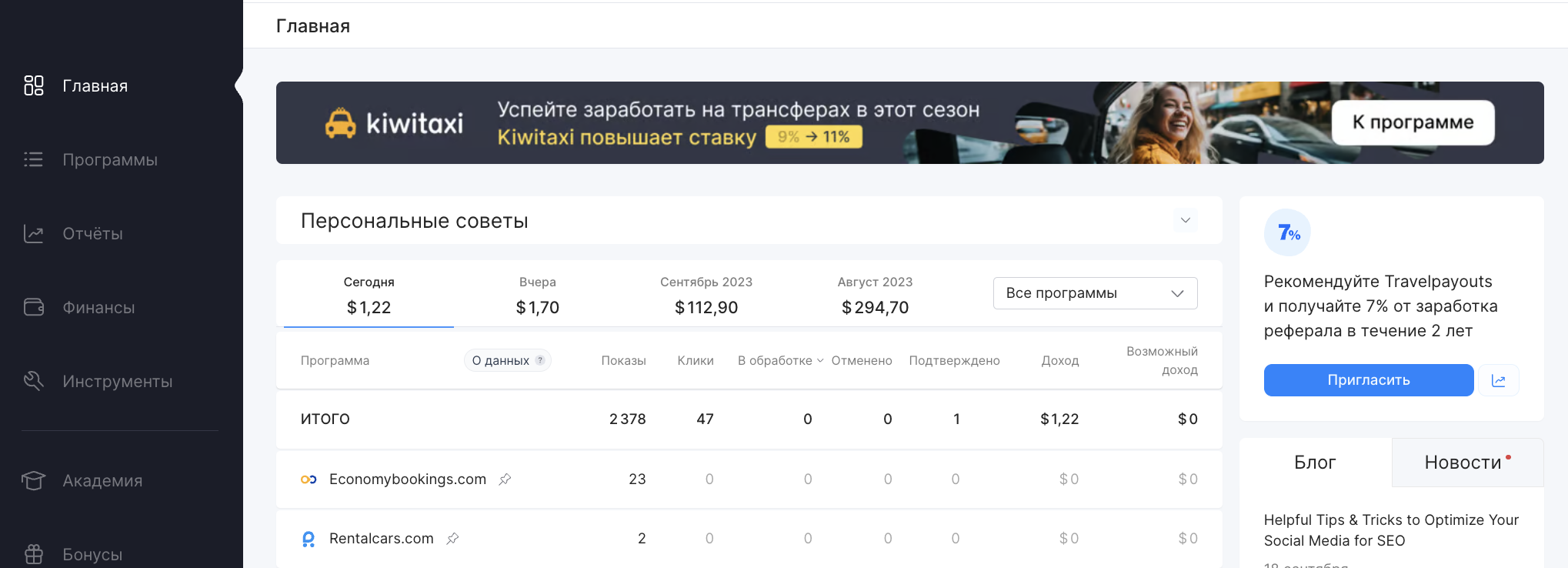Select the Вчера $1,70 period tab
The image size is (1568, 568).
point(537,296)
